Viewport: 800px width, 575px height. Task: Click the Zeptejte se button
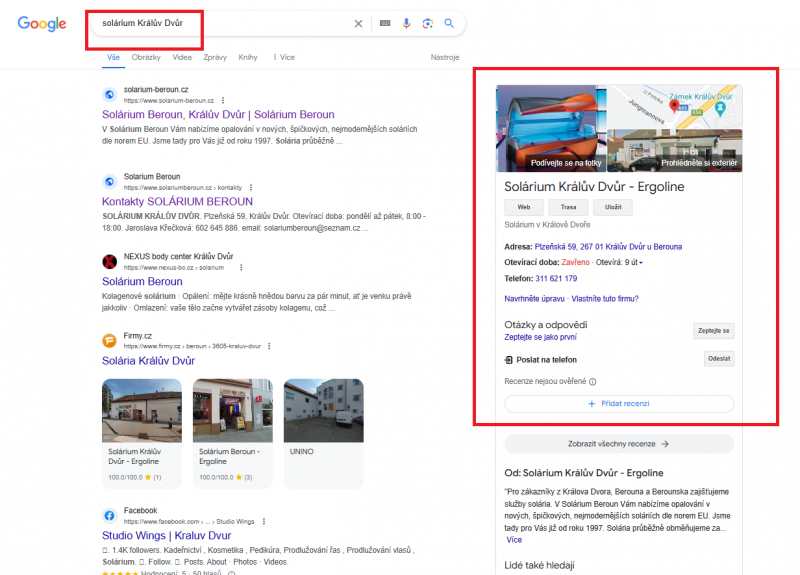(713, 331)
